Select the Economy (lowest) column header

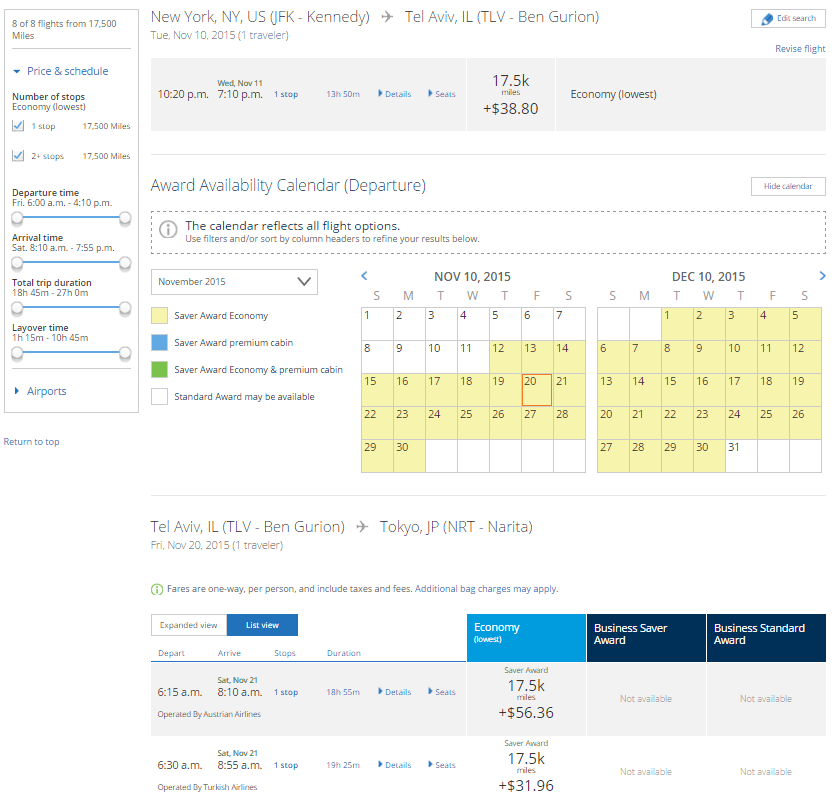coord(526,638)
